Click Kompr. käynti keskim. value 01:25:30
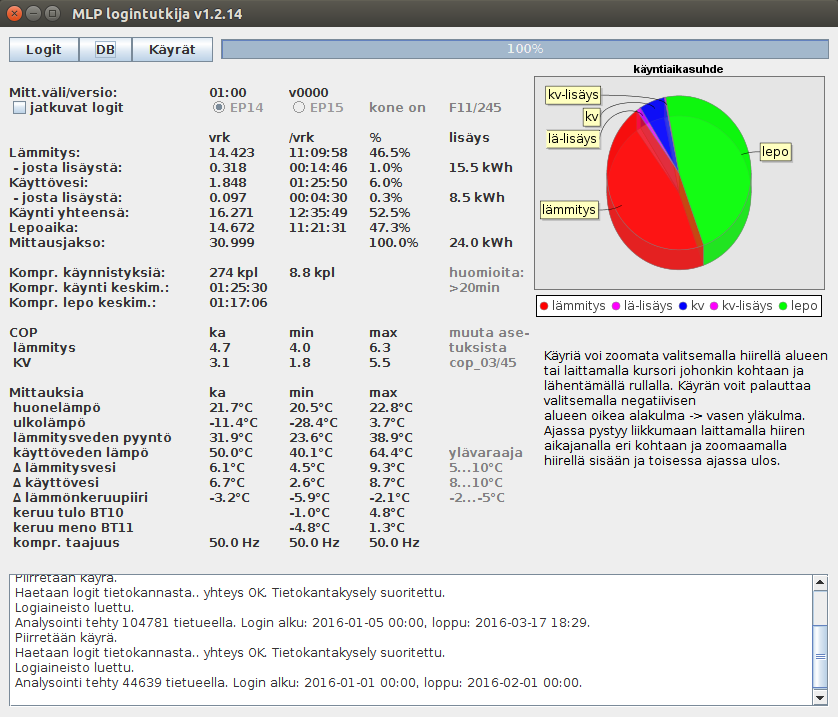The width and height of the screenshot is (838, 717). click(238, 287)
